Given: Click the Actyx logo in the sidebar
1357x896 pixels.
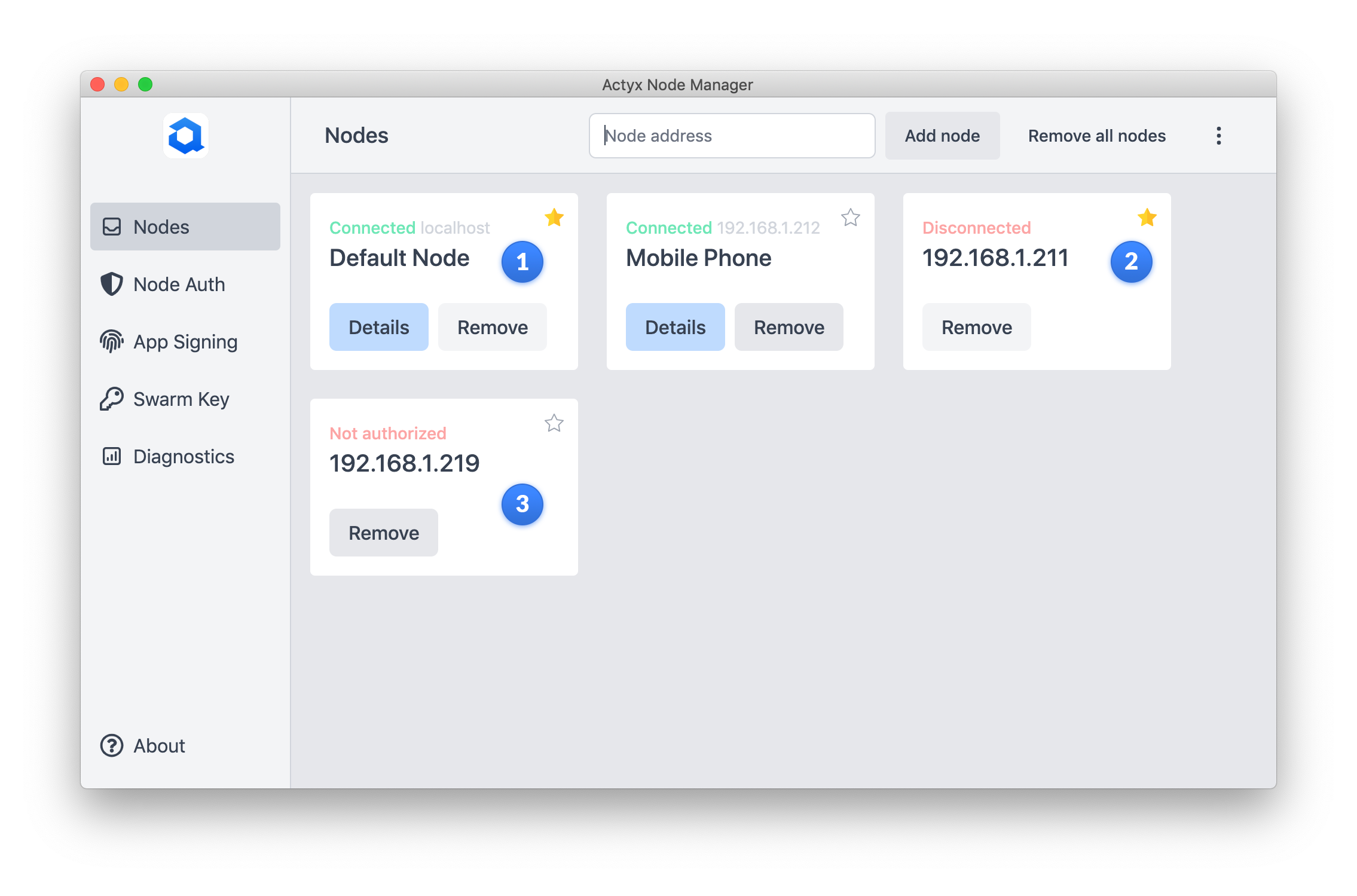Looking at the screenshot, I should coord(185,136).
